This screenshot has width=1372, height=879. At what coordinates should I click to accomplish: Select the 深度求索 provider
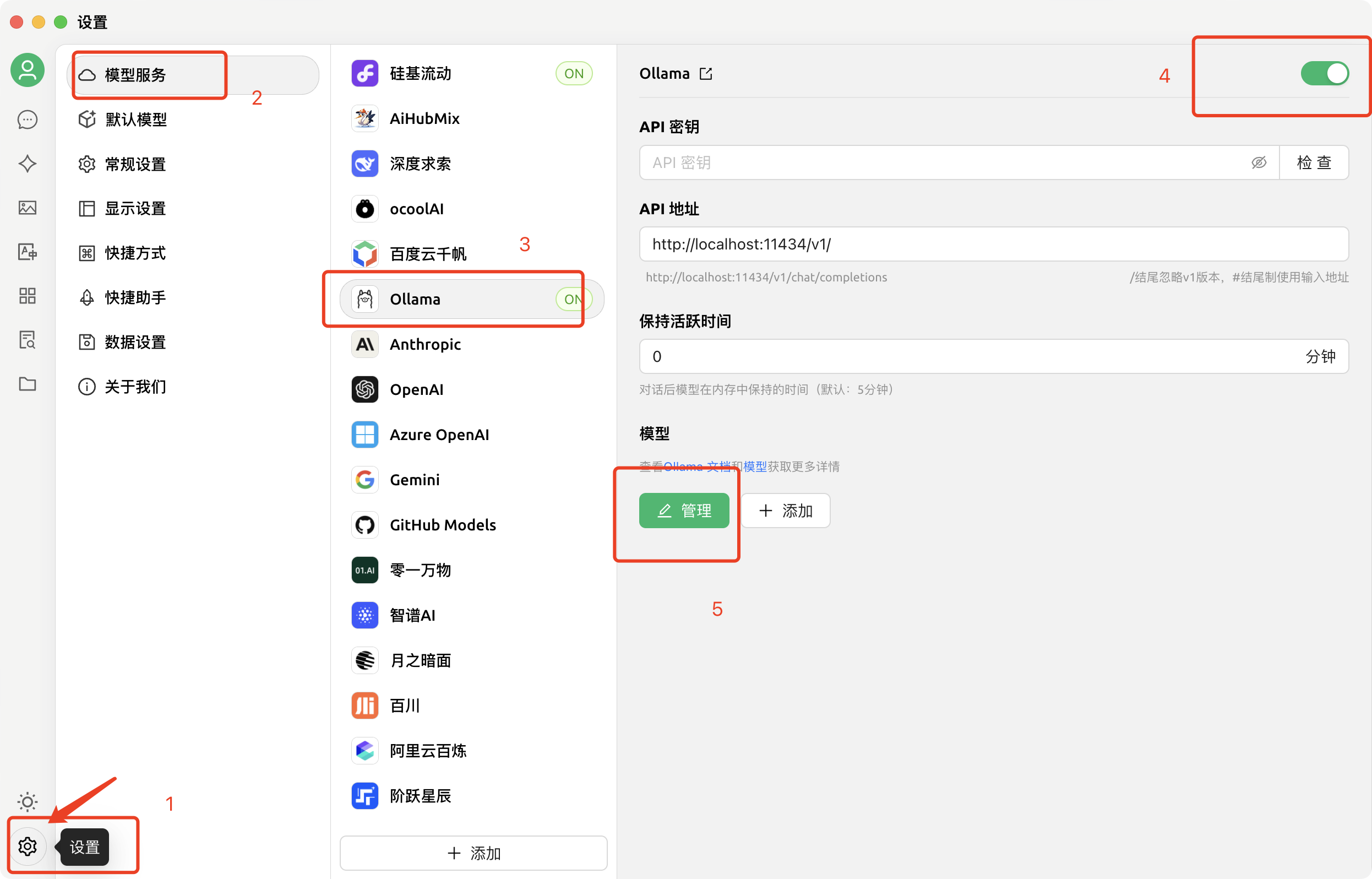pos(472,164)
